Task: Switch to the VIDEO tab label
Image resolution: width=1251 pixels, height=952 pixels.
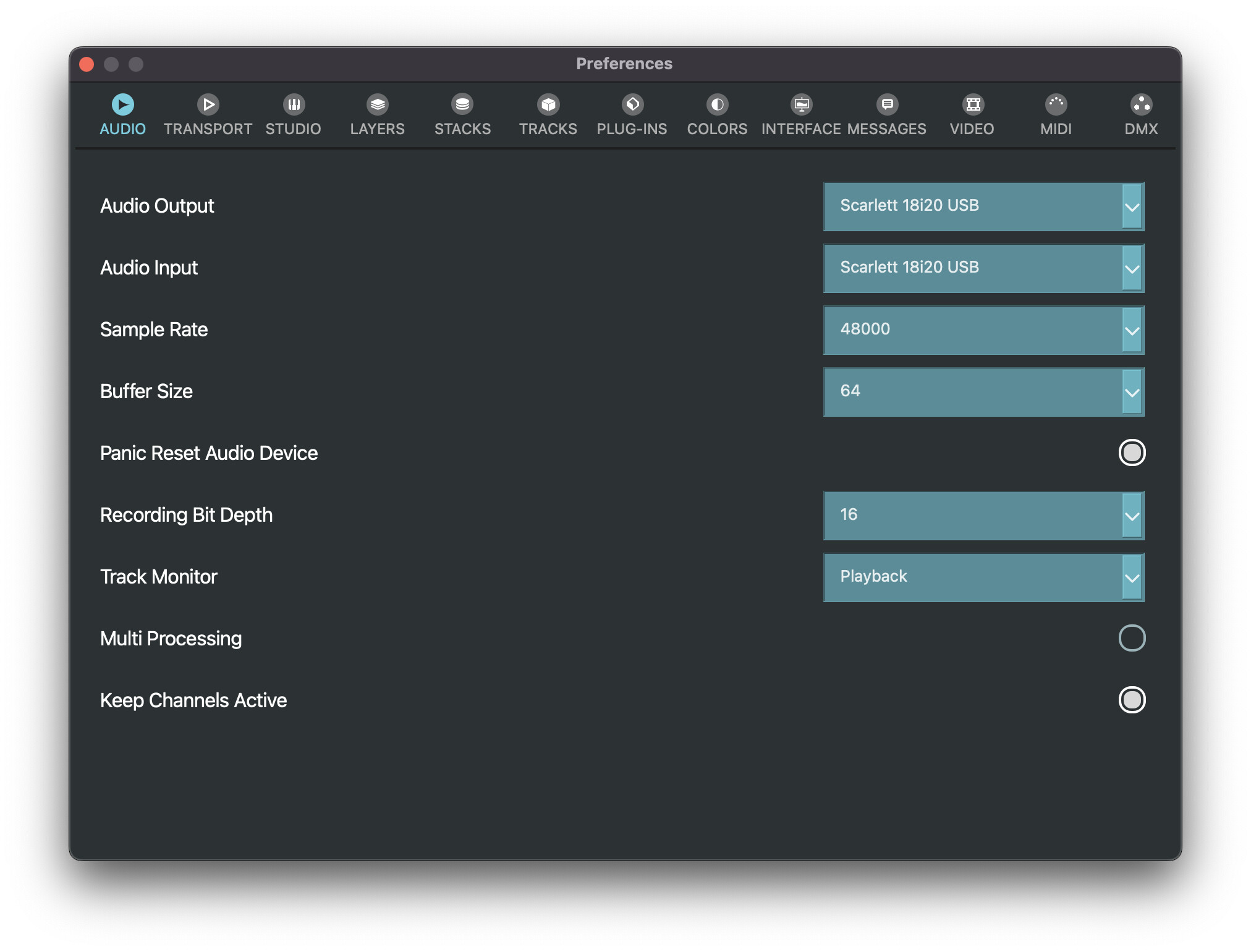Action: click(972, 129)
